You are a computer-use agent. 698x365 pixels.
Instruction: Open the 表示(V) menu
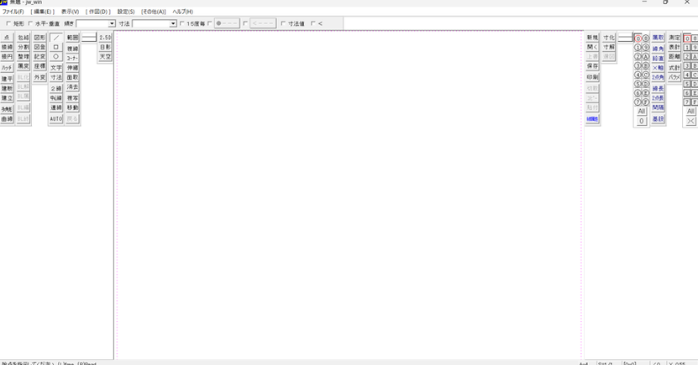pyautogui.click(x=70, y=12)
